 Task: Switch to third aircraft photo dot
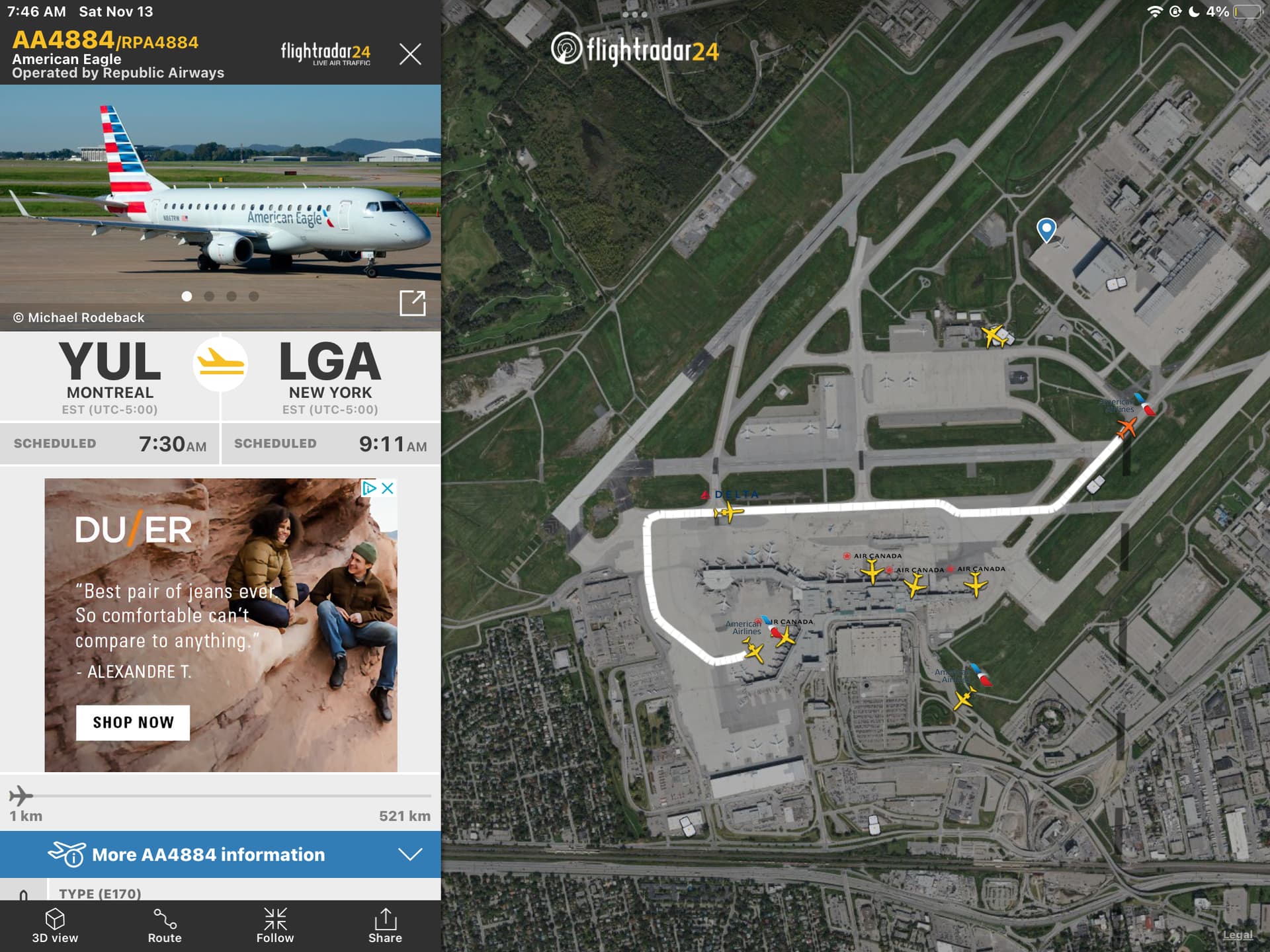point(232,296)
